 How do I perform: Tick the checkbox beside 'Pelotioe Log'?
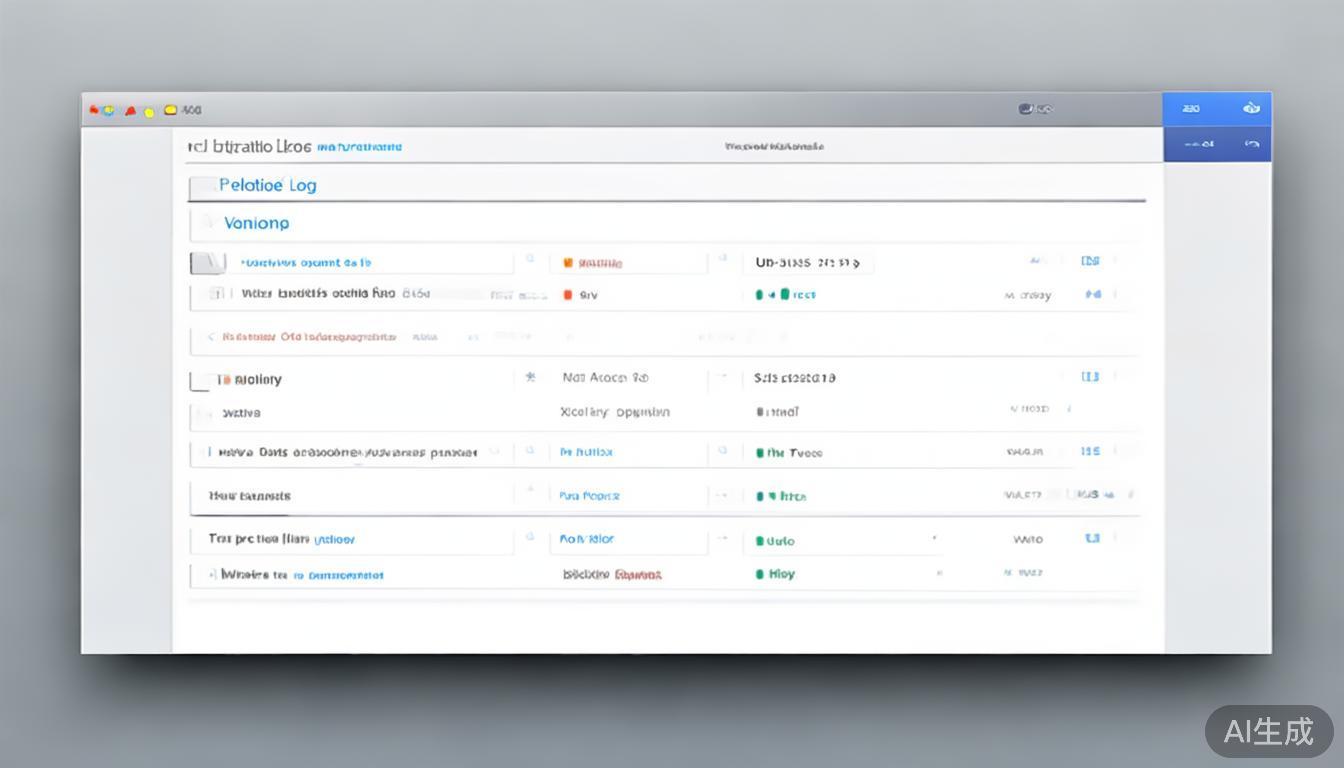click(204, 185)
